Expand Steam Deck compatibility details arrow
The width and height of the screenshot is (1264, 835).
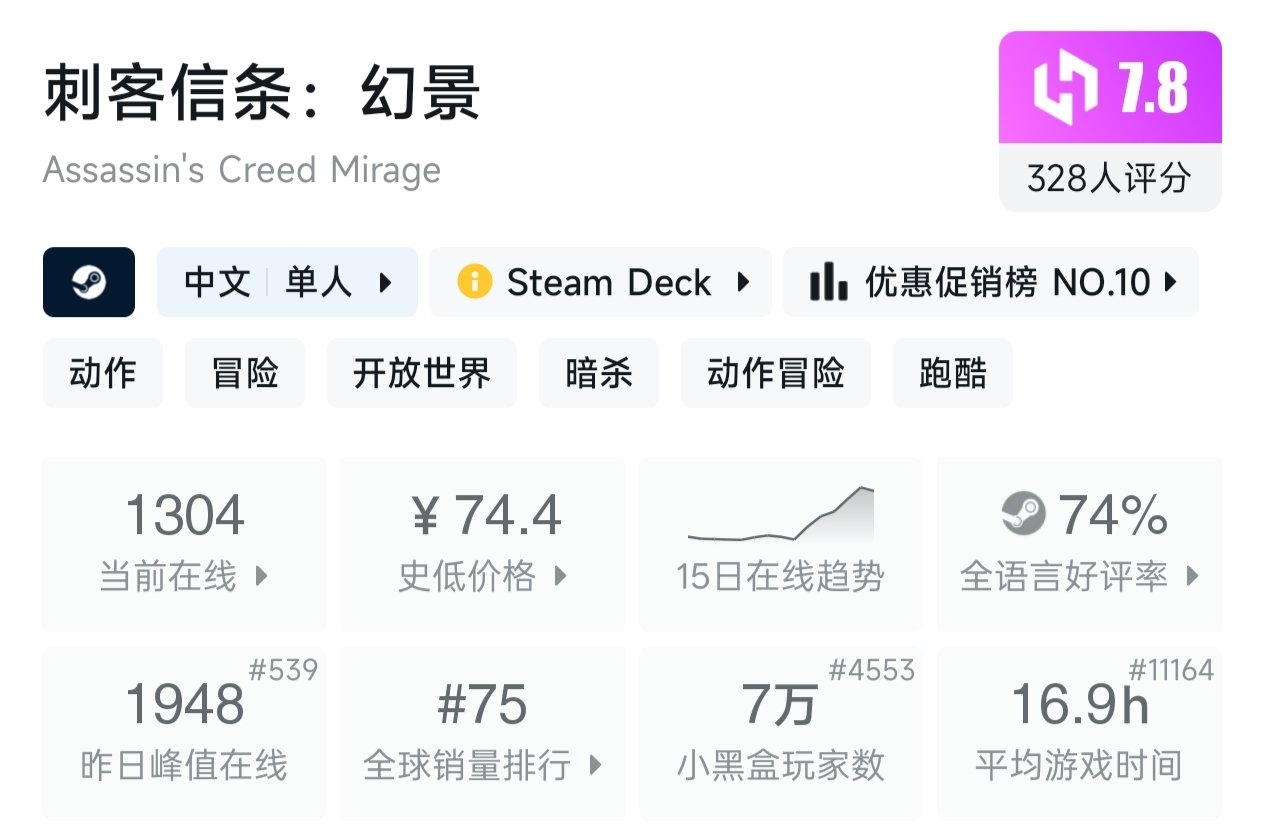(743, 282)
